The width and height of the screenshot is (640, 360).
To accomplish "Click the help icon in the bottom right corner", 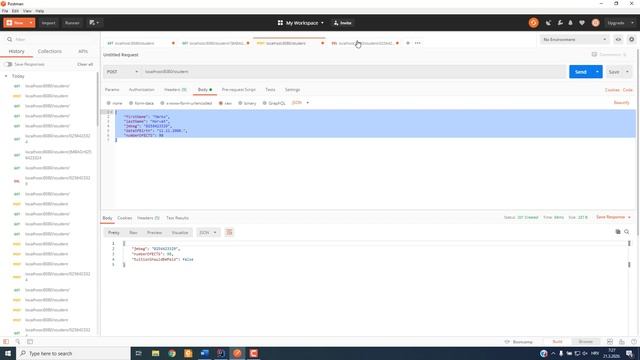I will click(633, 342).
